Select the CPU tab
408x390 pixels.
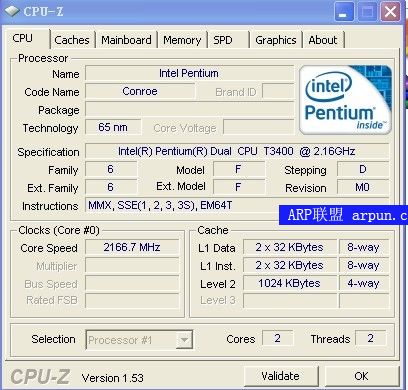point(28,38)
